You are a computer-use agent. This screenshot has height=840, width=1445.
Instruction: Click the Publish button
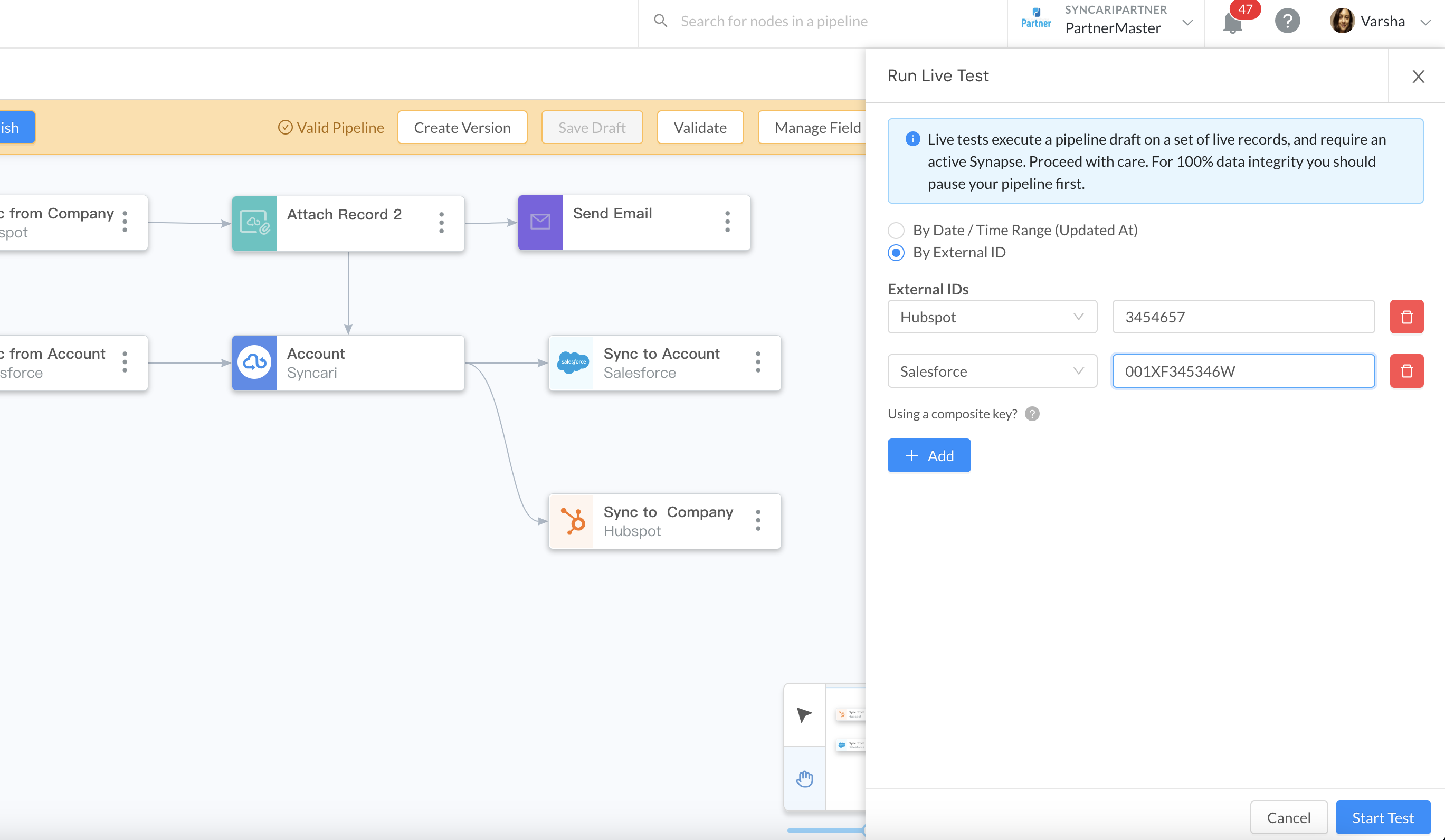(x=17, y=127)
